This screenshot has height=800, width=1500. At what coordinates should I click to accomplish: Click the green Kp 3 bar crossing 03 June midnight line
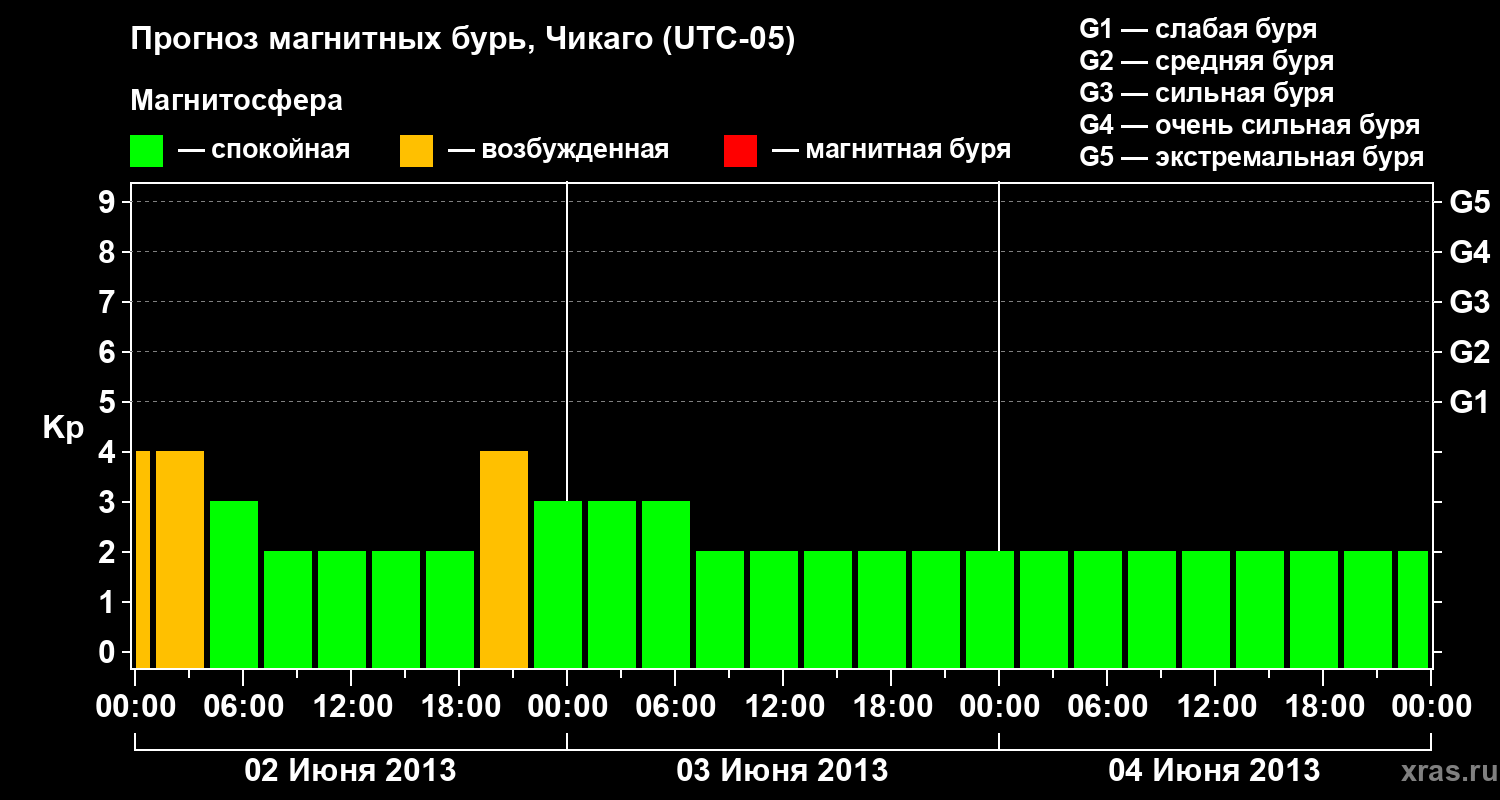click(x=558, y=584)
